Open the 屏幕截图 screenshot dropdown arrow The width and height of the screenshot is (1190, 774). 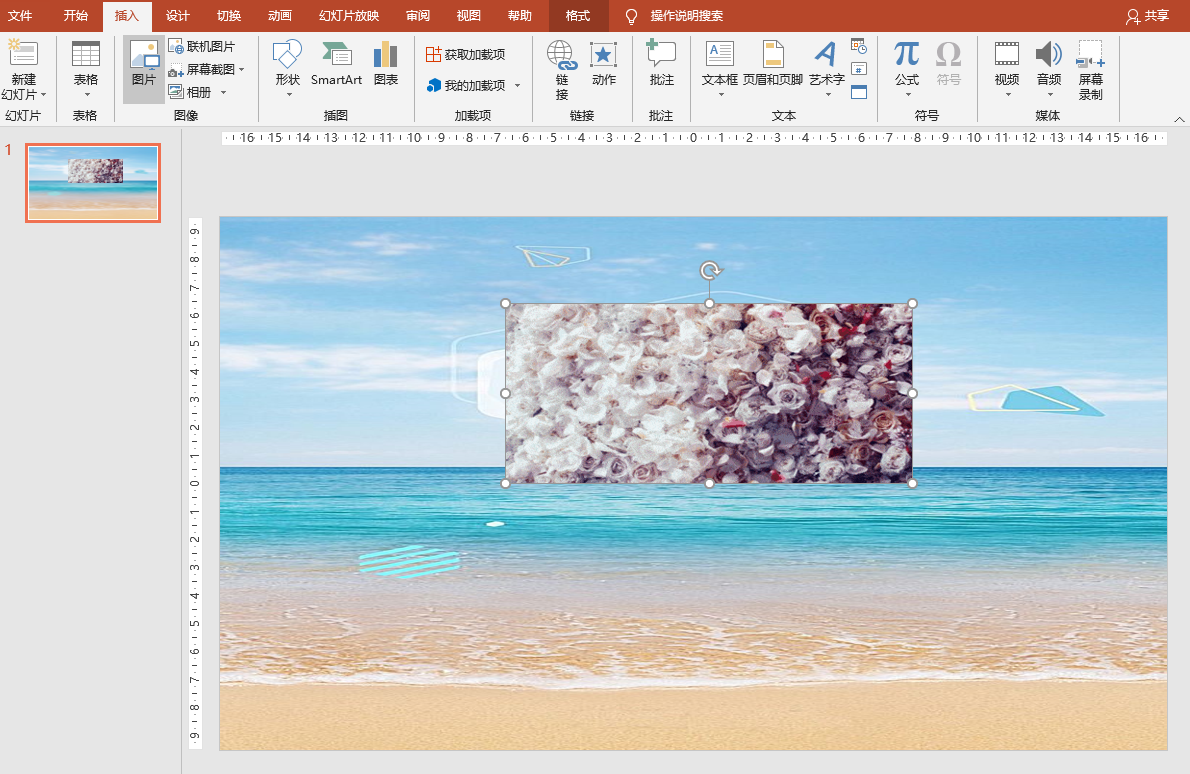coord(242,70)
